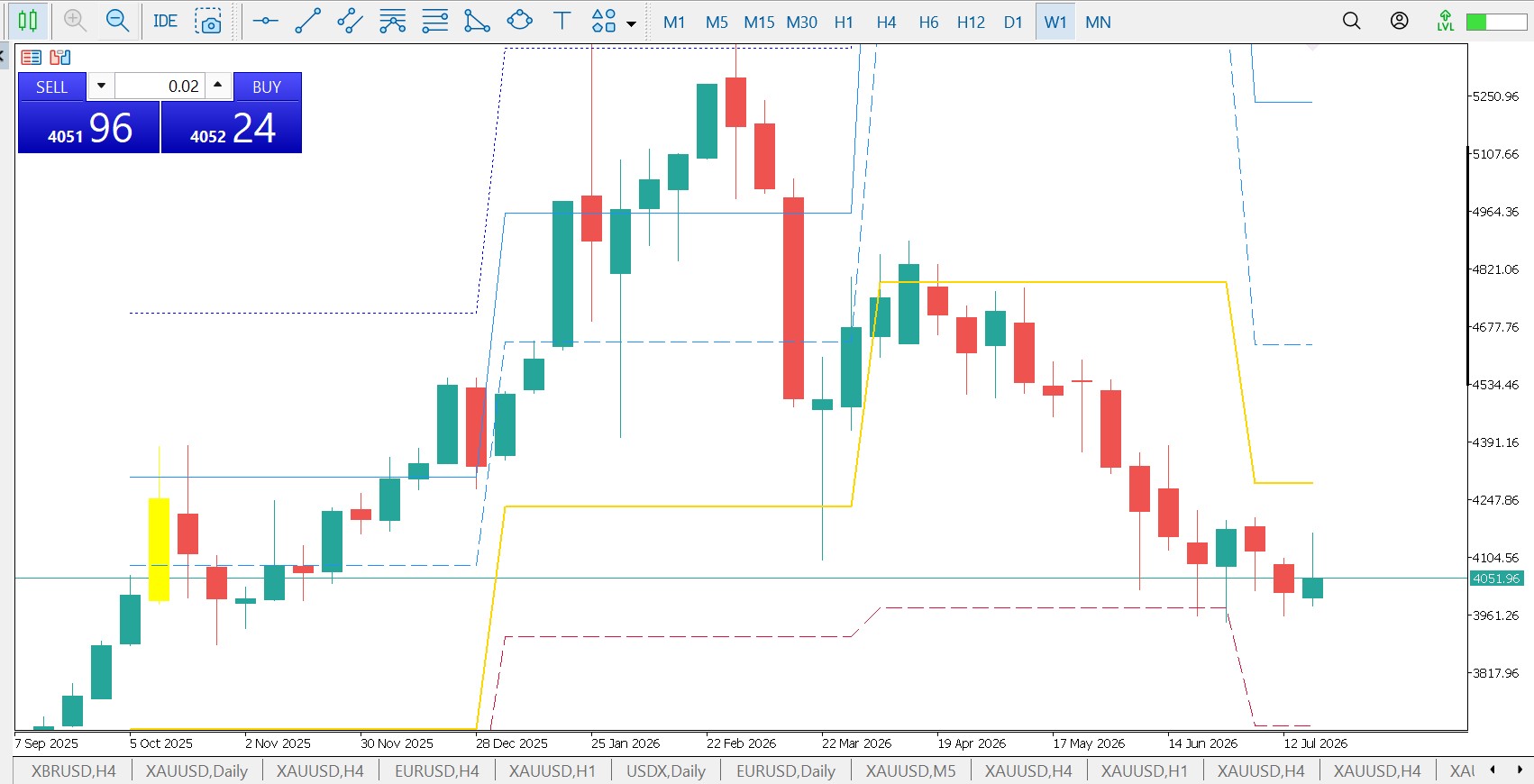The height and width of the screenshot is (784, 1534).
Task: Switch to M5 timeframe
Action: 717,23
